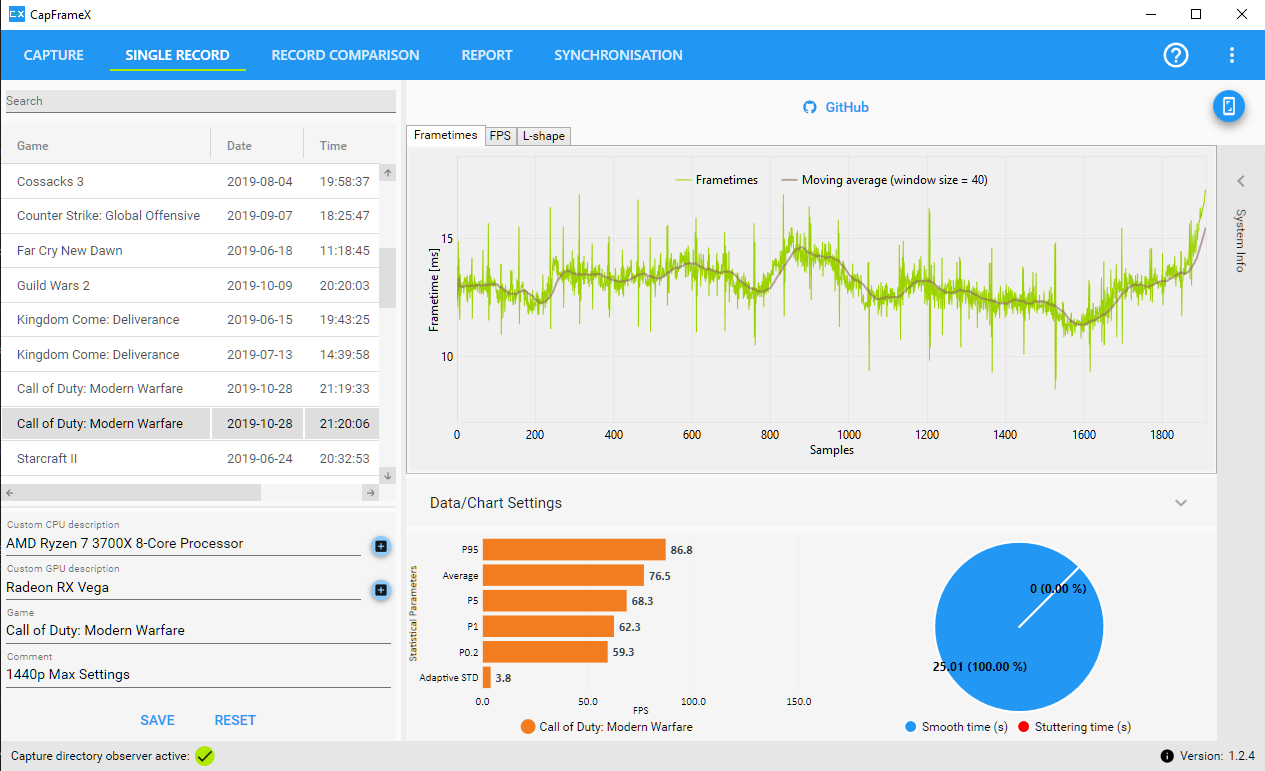Switch to the L-shape chart tab

coord(543,137)
